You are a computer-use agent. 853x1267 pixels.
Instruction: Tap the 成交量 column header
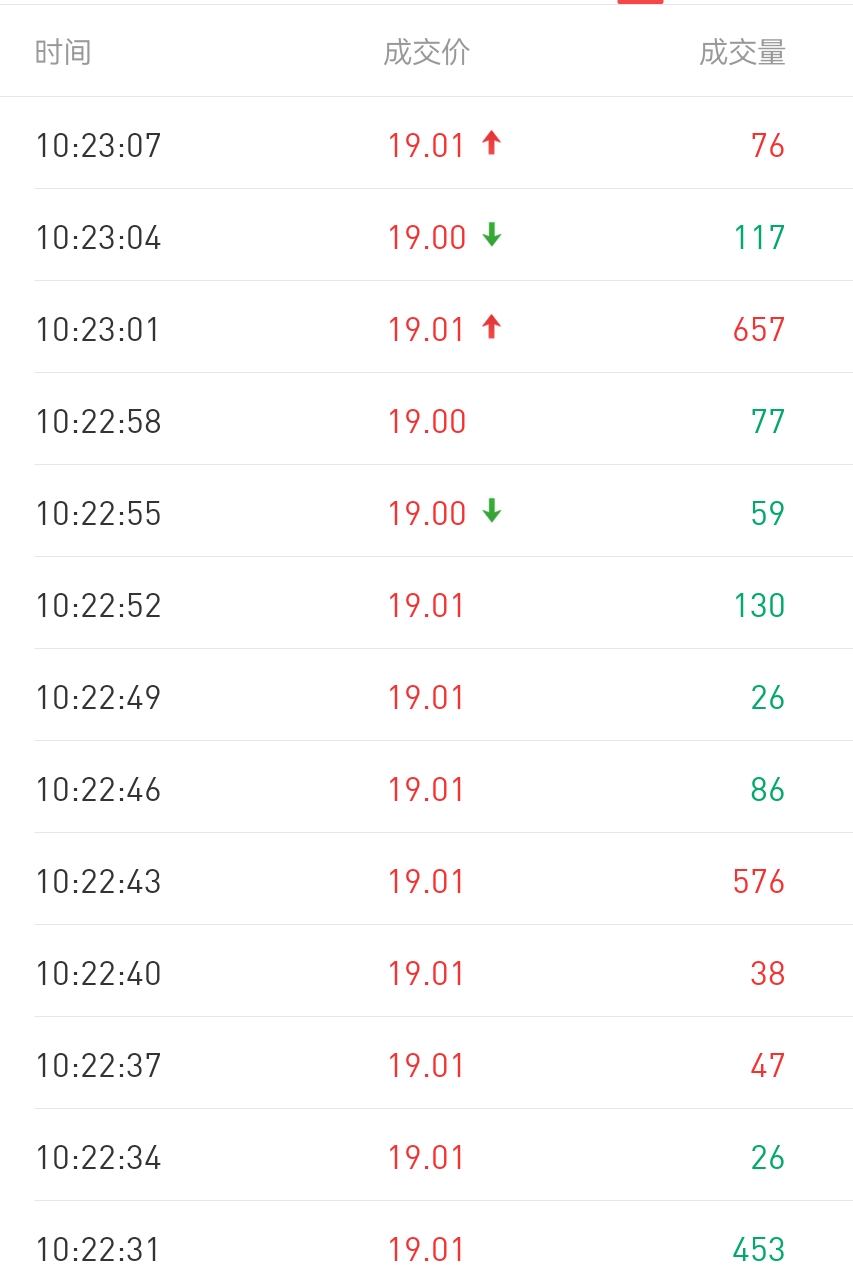point(742,52)
